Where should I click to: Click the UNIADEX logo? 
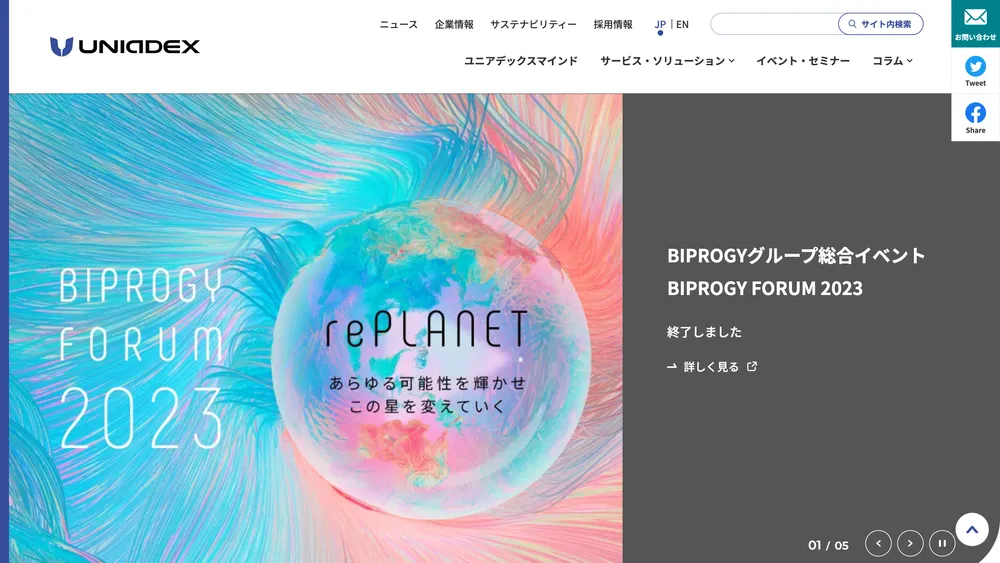(125, 47)
